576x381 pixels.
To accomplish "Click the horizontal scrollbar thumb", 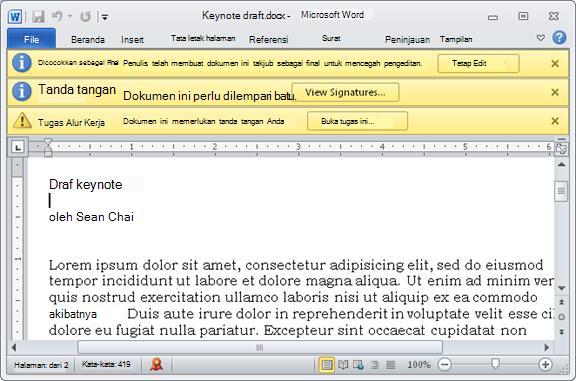I will click(260, 347).
